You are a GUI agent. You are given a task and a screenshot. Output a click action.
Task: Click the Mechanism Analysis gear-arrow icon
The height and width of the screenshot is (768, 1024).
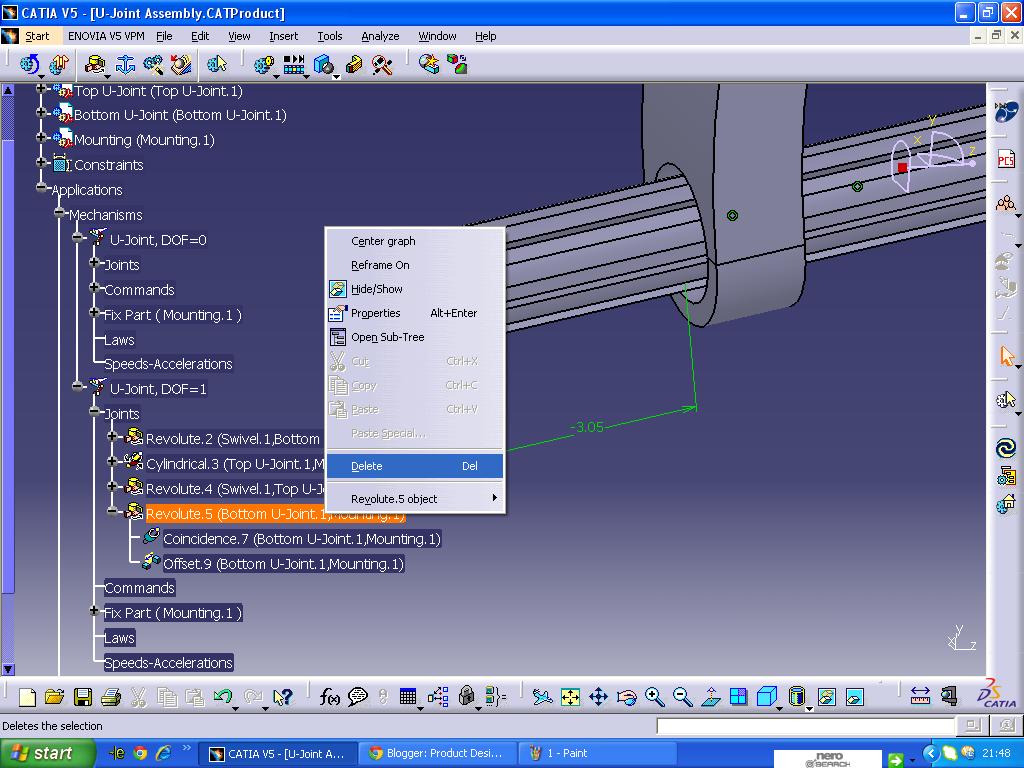[216, 64]
